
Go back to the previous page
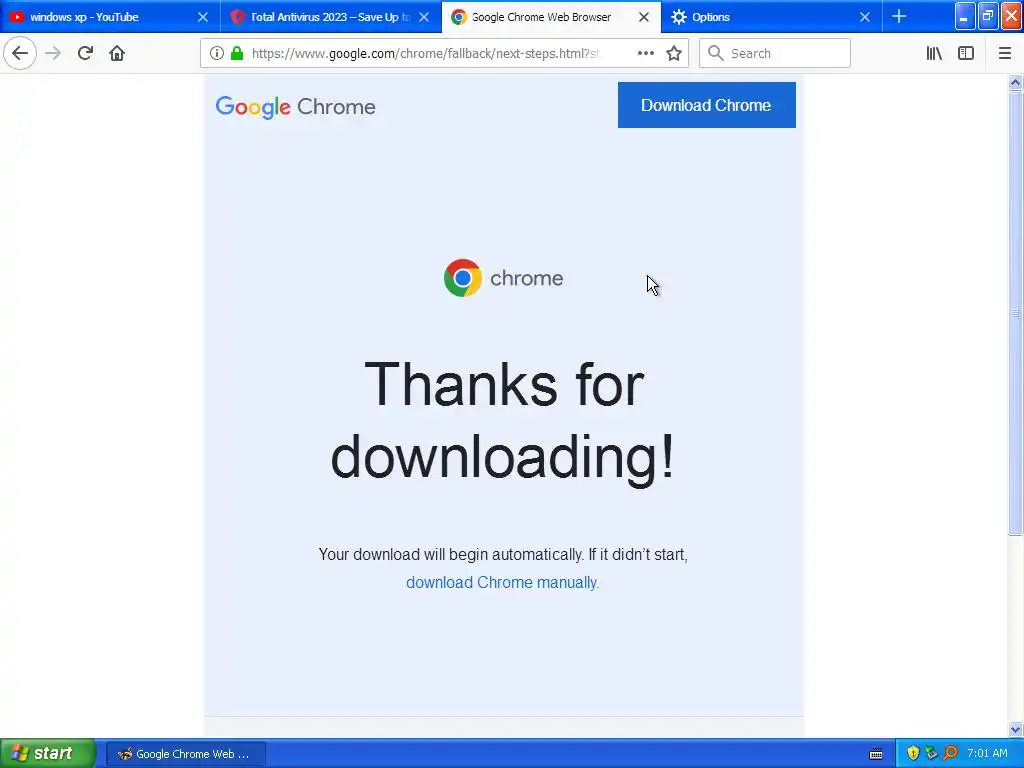coord(20,53)
